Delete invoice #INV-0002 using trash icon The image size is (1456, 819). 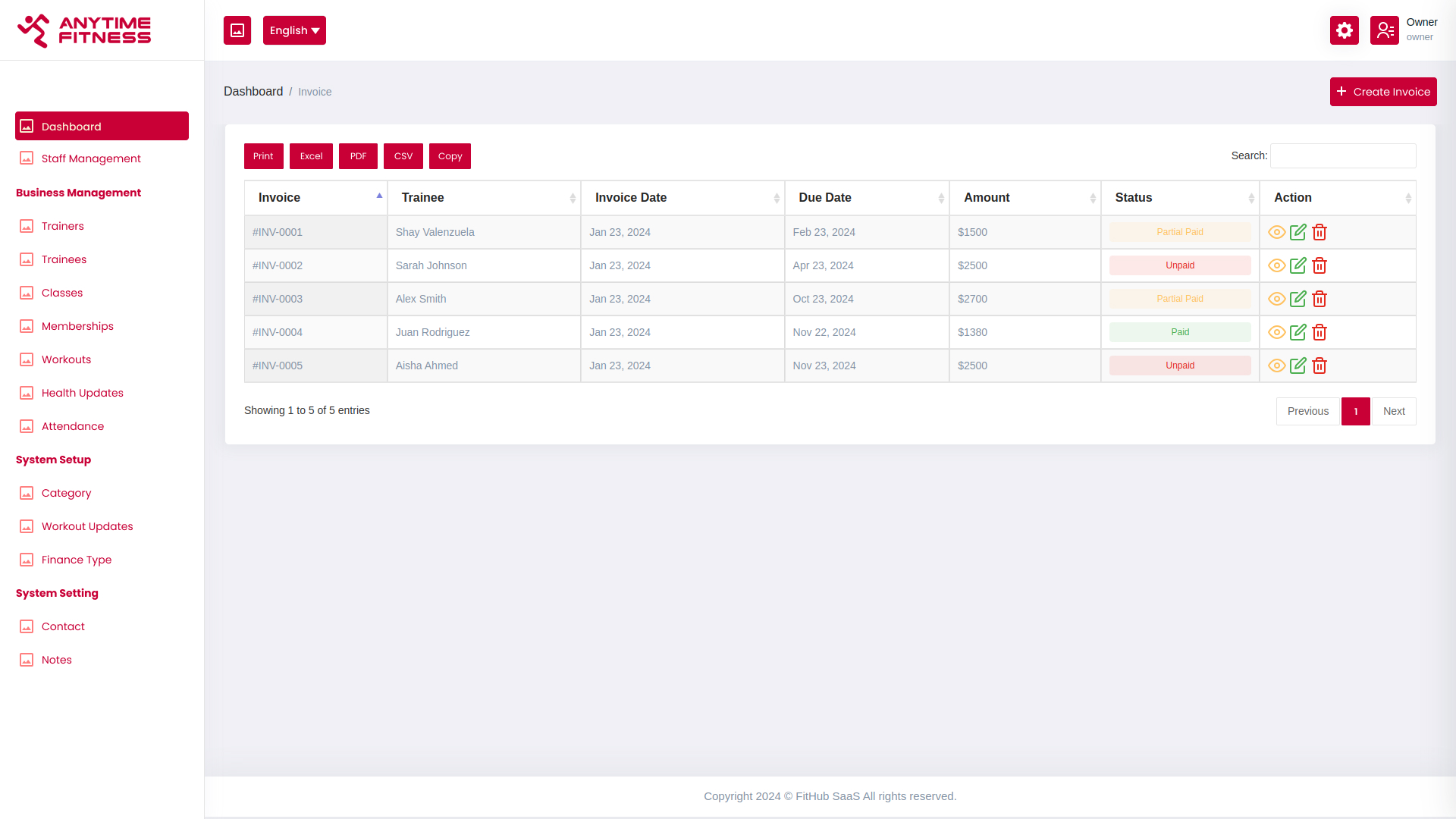point(1319,265)
